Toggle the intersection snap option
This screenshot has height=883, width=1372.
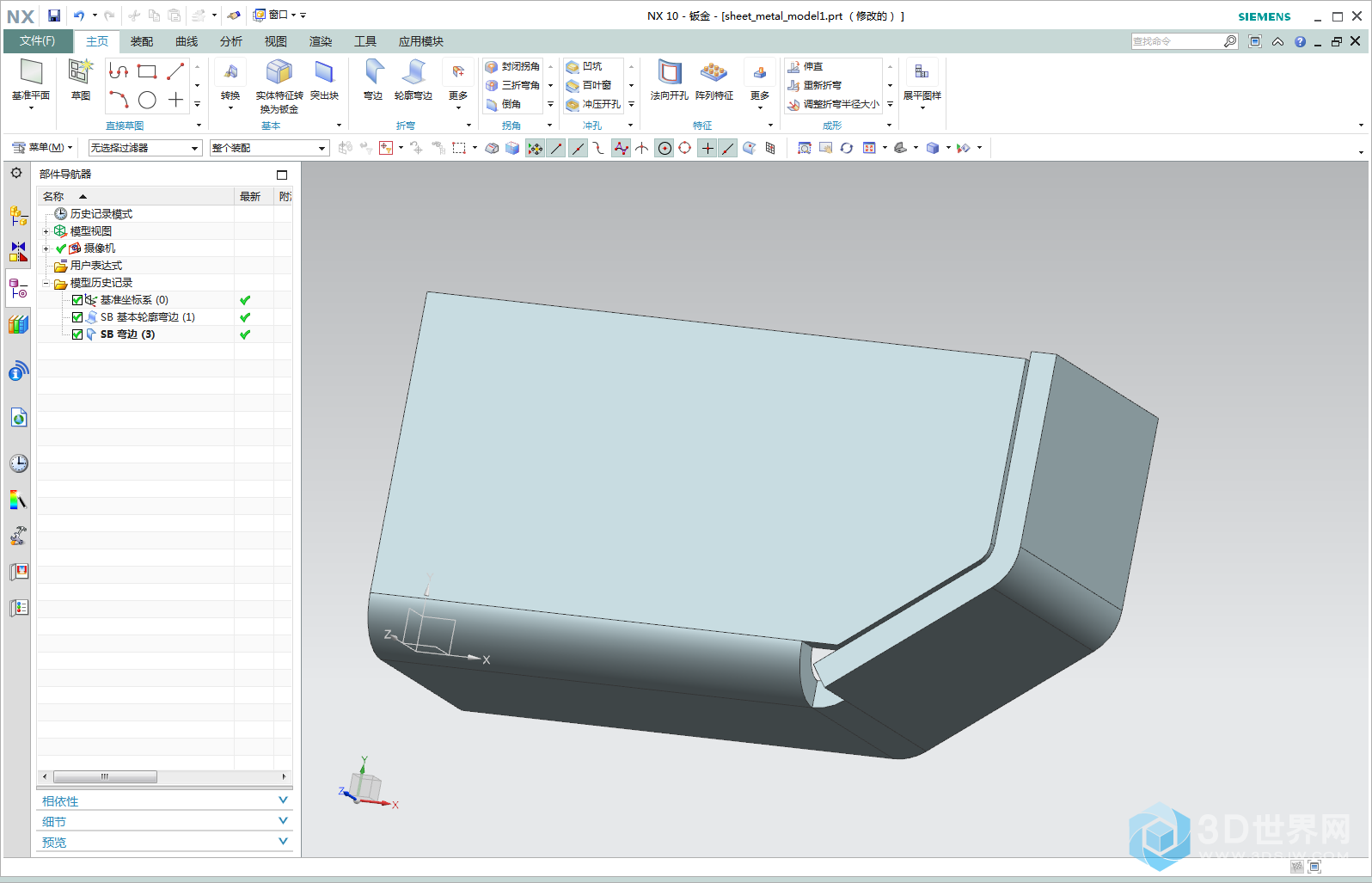tap(642, 148)
